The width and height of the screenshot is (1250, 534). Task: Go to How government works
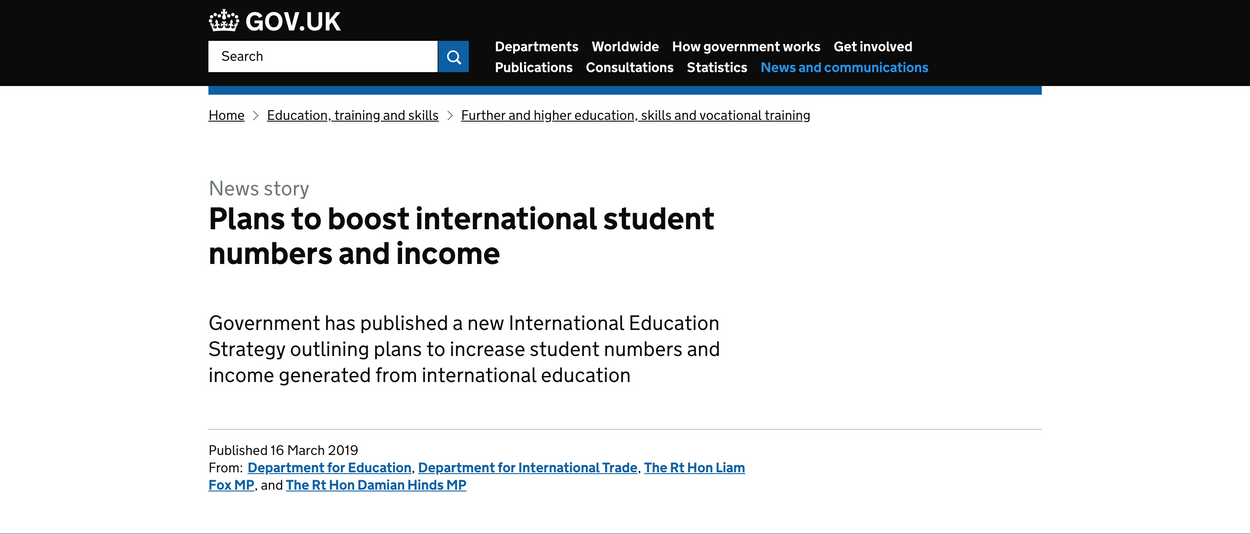pyautogui.click(x=746, y=47)
